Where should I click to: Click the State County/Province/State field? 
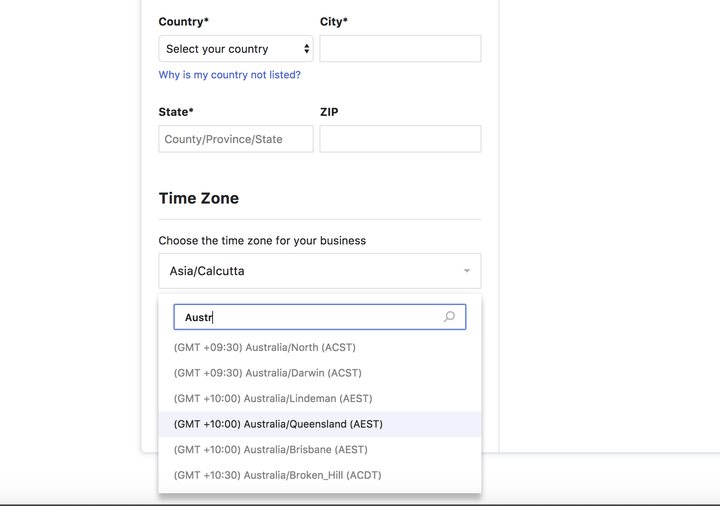(x=236, y=139)
